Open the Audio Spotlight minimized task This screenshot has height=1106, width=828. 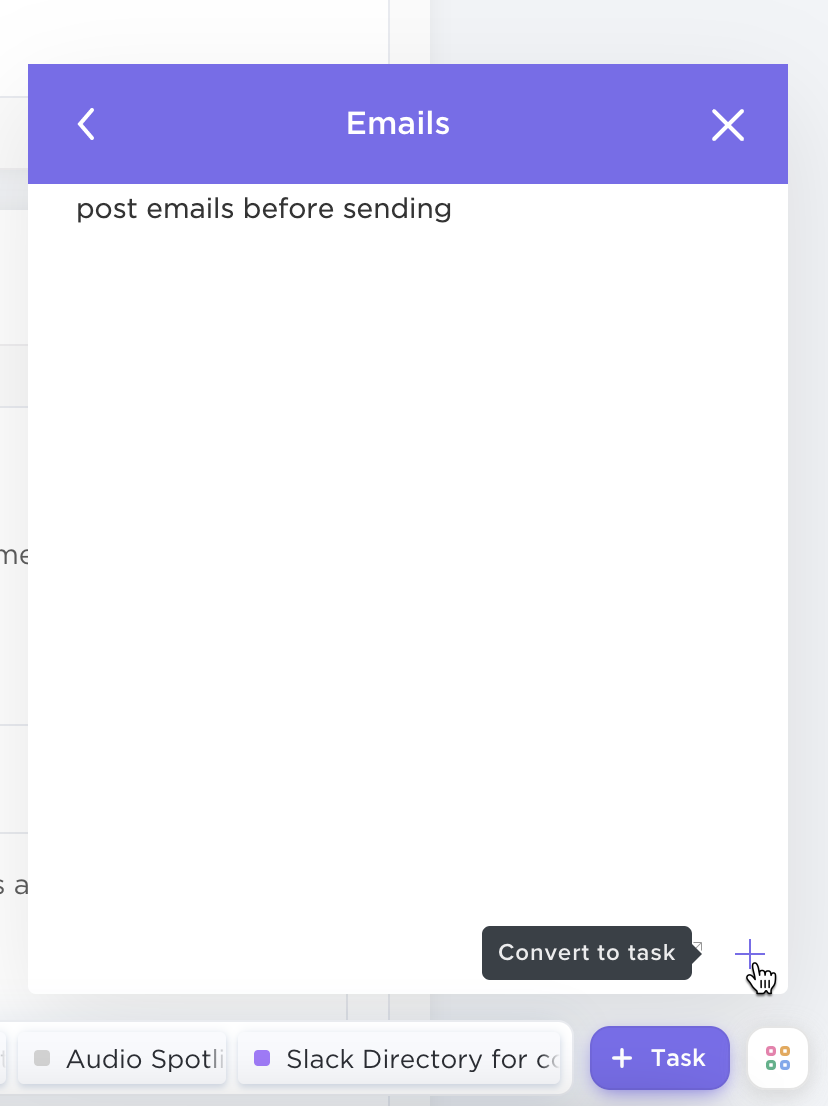122,1058
